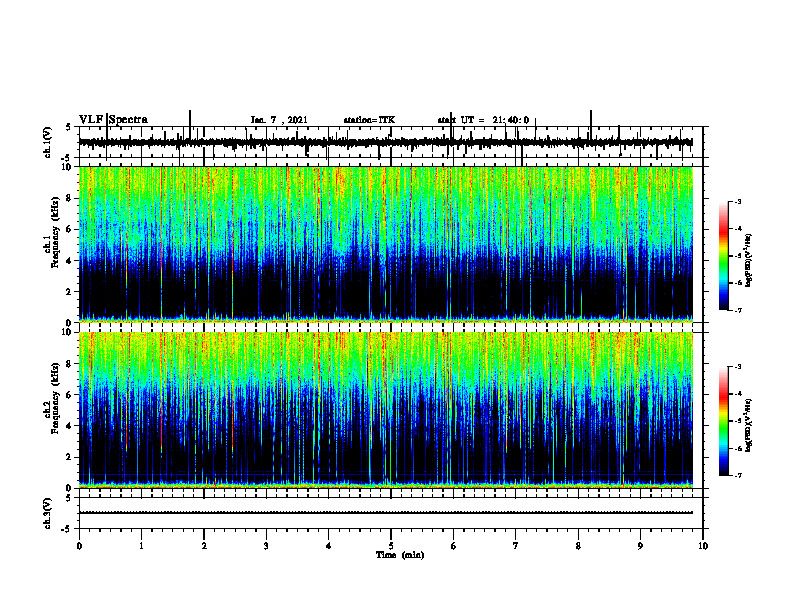The height and width of the screenshot is (612, 792).
Task: Click the "8" kHz tick on ch.1 frequency axis
Action: [x=70, y=198]
